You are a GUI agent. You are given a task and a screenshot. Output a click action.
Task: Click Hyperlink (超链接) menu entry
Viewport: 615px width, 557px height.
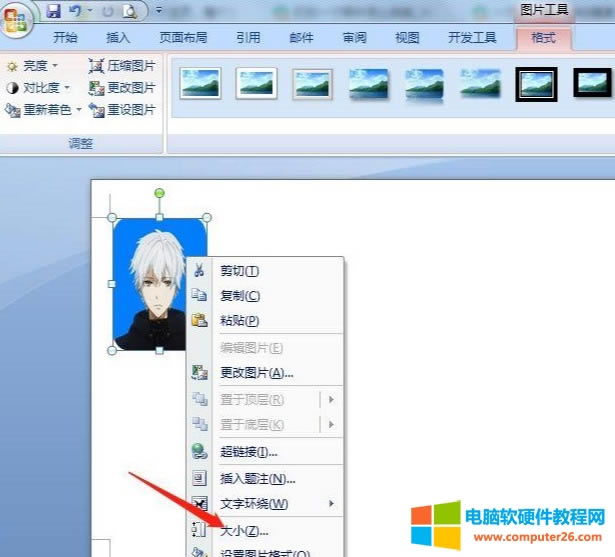point(248,453)
